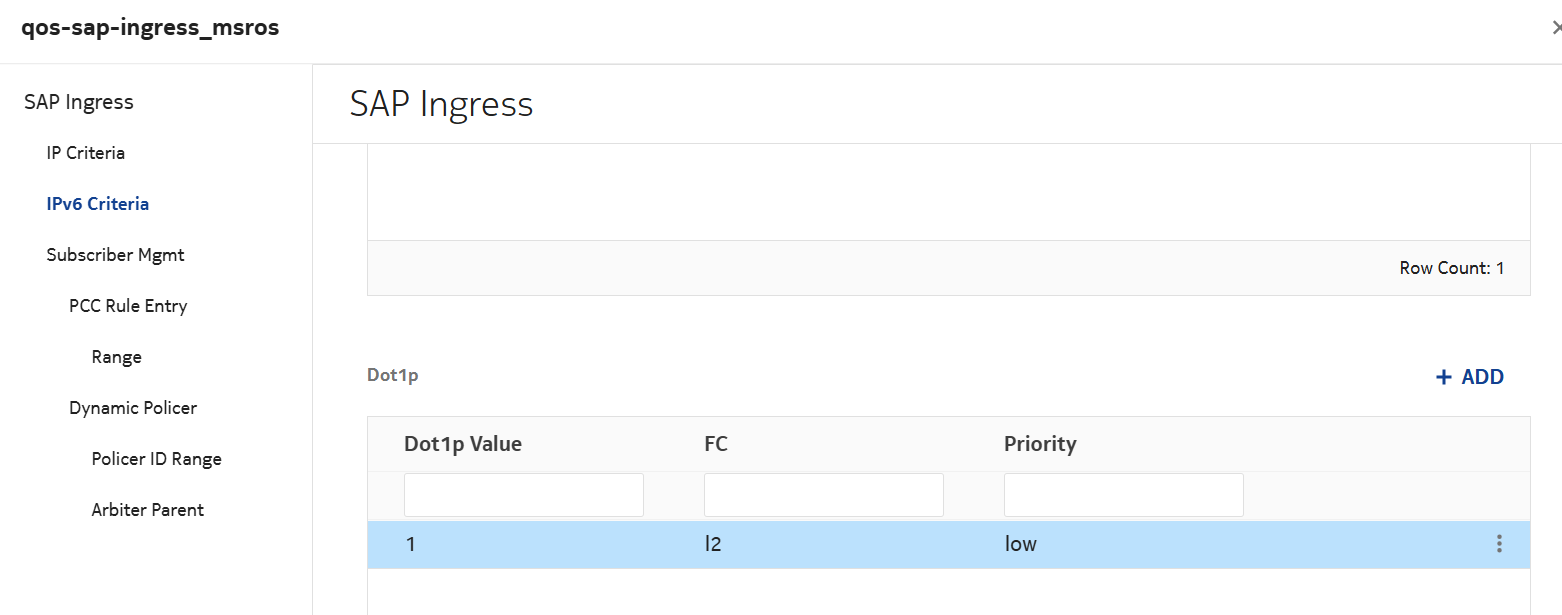The image size is (1562, 615).
Task: Navigate to Subscriber Mgmt
Action: click(115, 255)
